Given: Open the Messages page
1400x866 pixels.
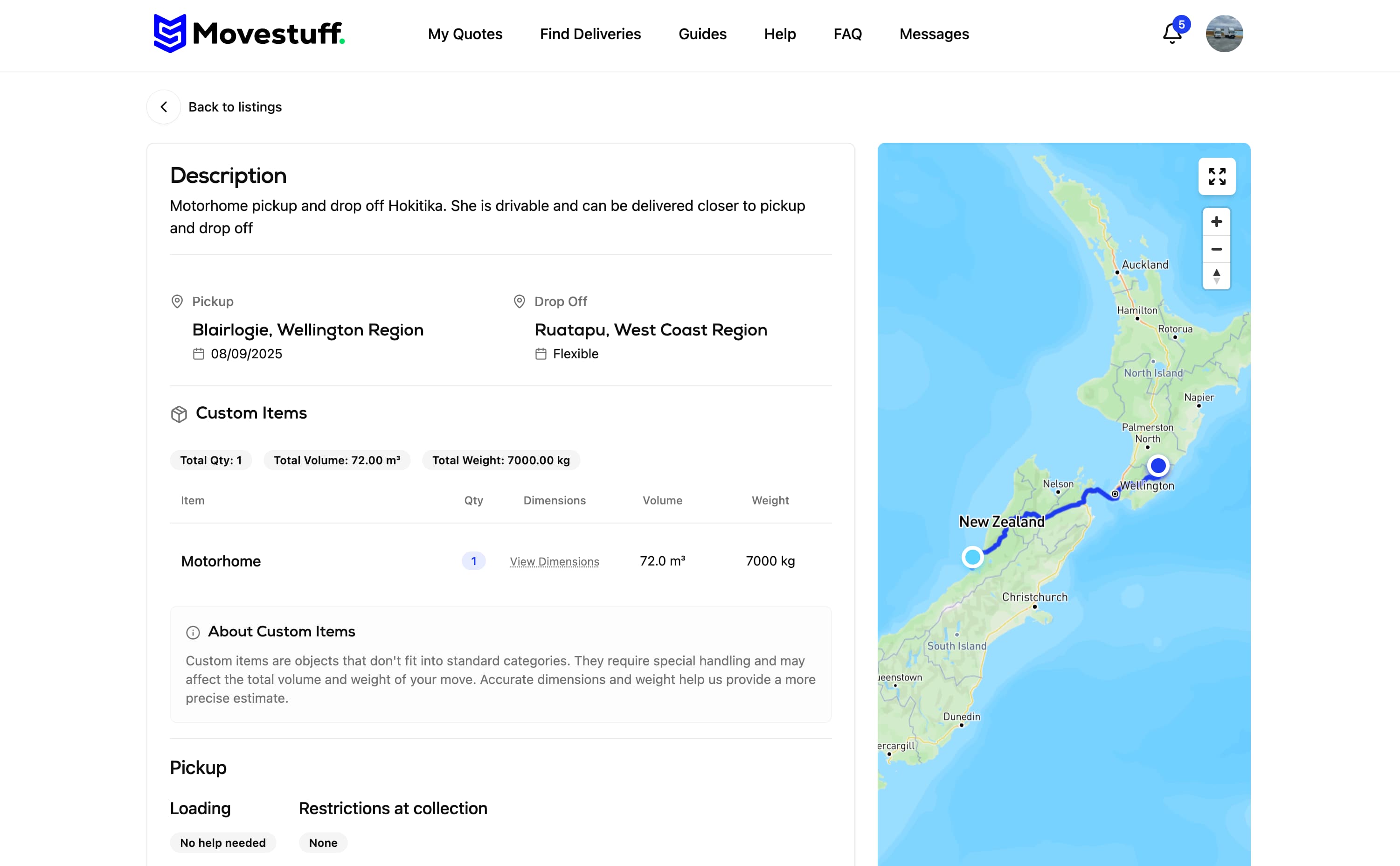Looking at the screenshot, I should tap(934, 35).
